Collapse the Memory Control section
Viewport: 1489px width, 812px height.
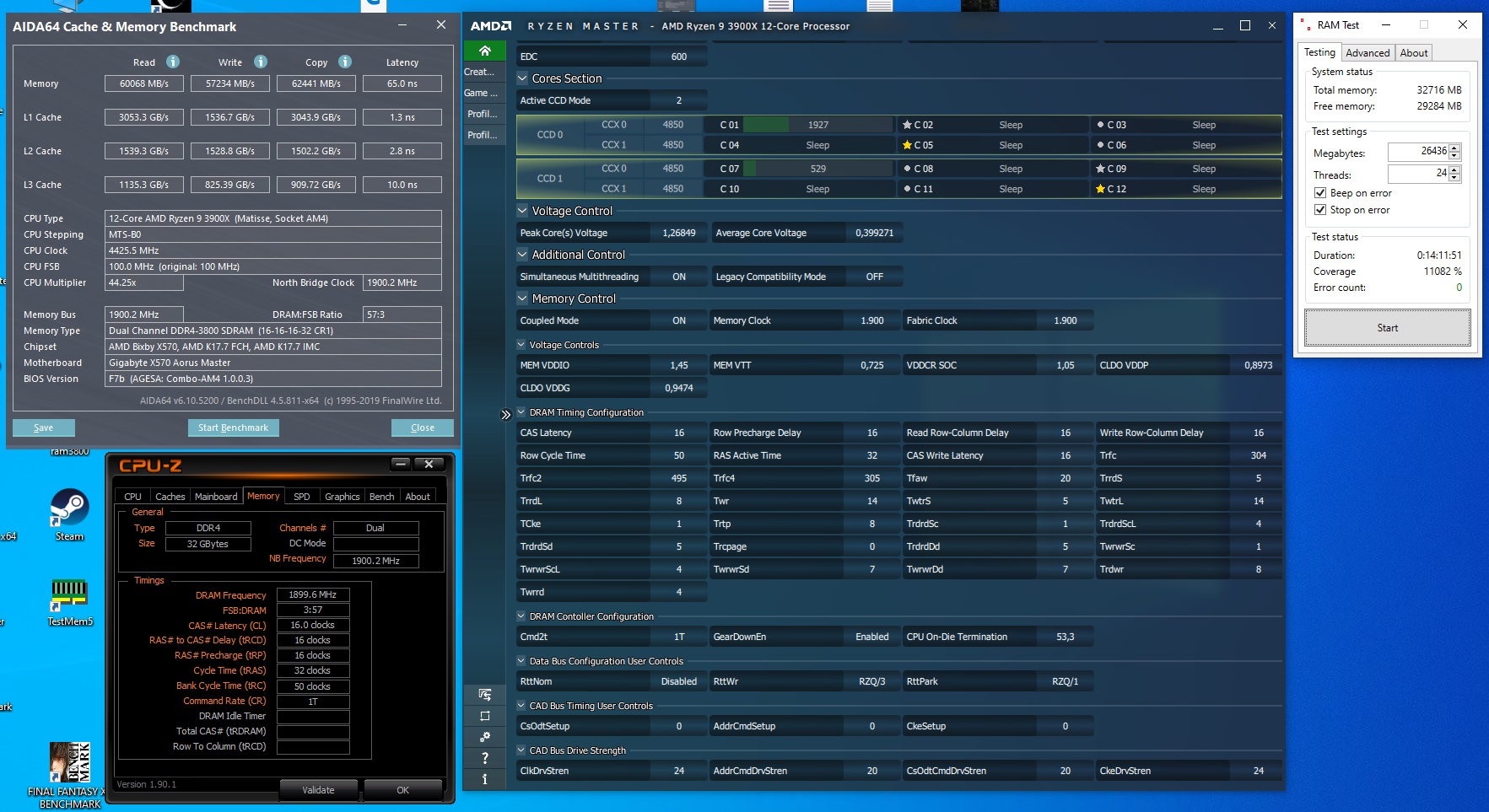point(522,298)
